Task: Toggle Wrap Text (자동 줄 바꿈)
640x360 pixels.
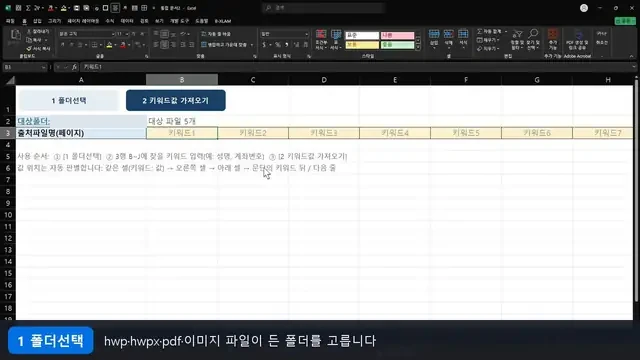Action: click(x=216, y=34)
